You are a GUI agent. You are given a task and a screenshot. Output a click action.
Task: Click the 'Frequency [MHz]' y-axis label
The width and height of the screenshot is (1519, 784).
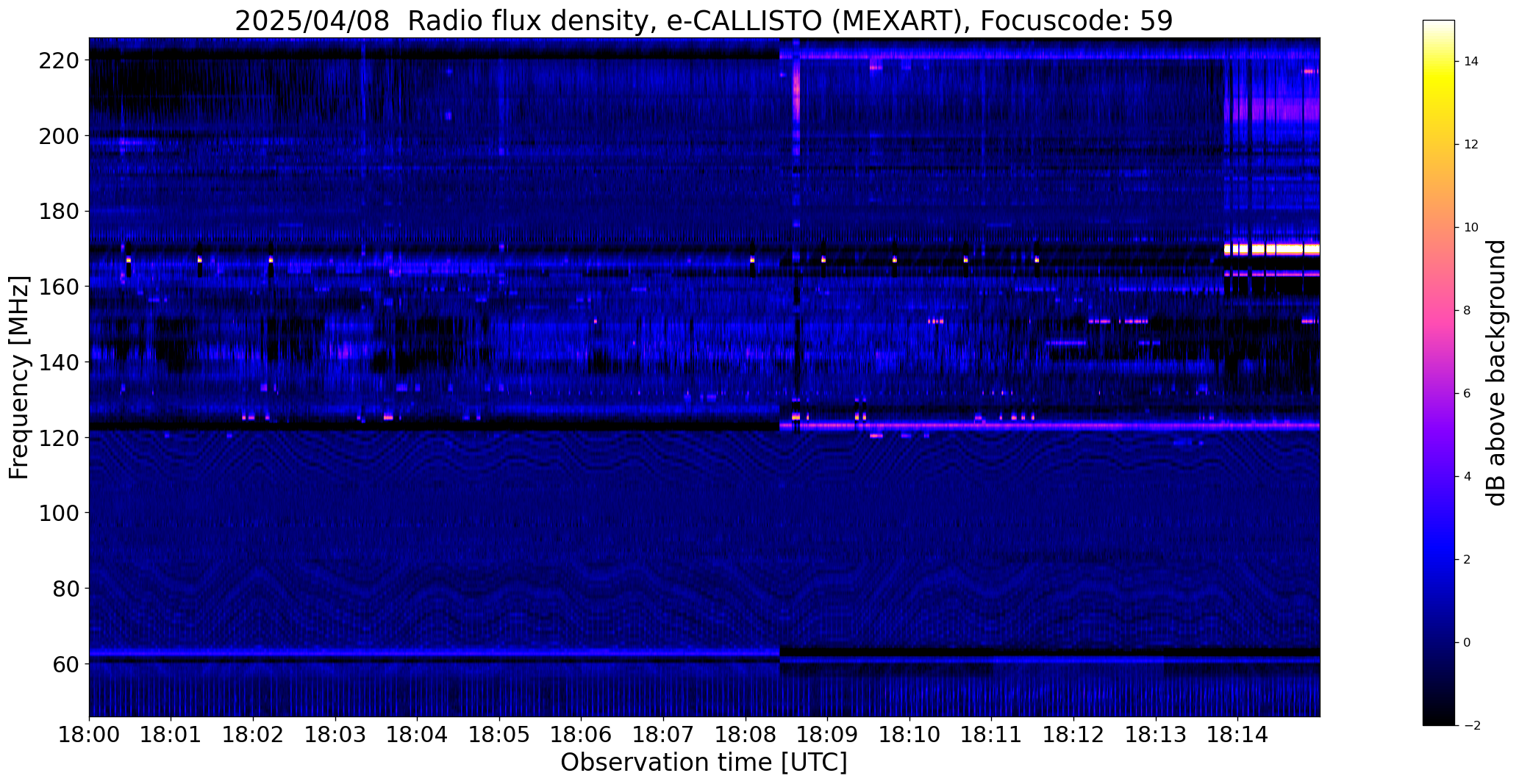point(19,378)
